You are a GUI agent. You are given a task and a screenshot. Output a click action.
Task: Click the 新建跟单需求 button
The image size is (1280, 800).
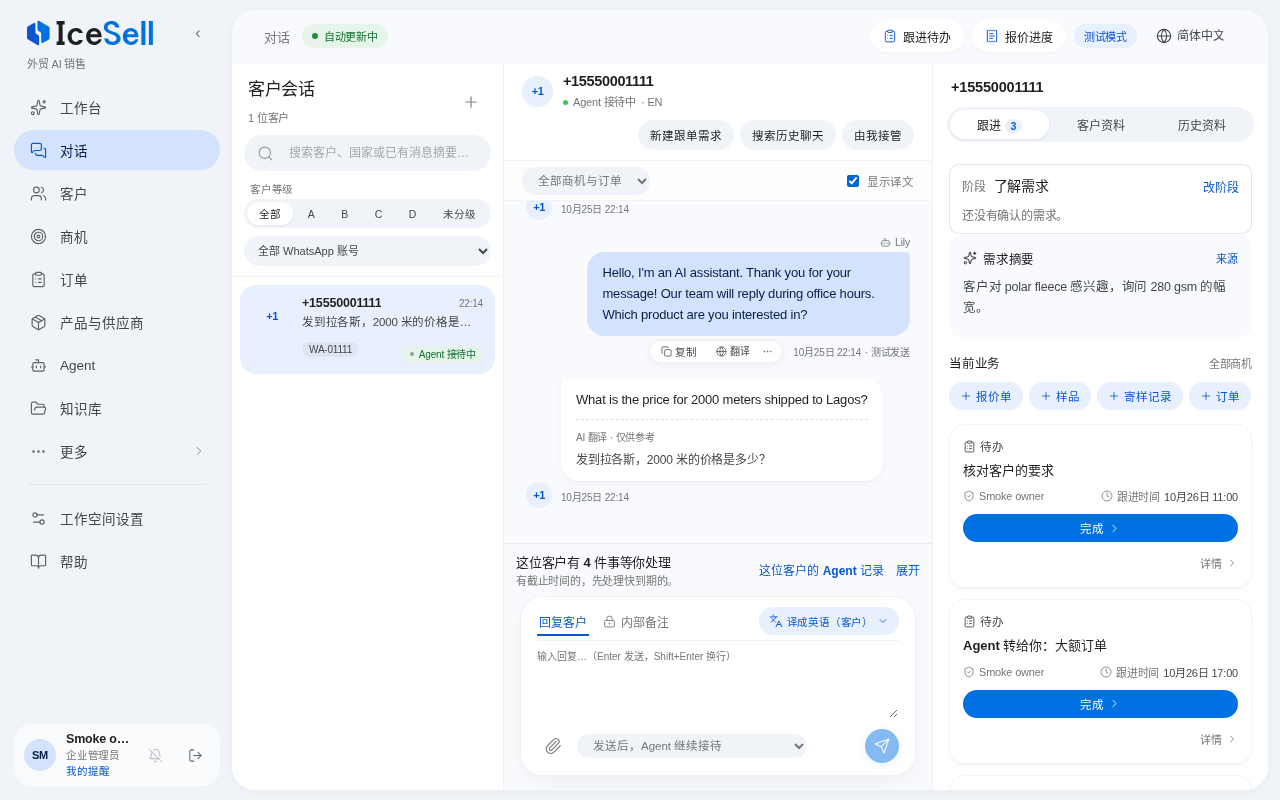tap(686, 135)
